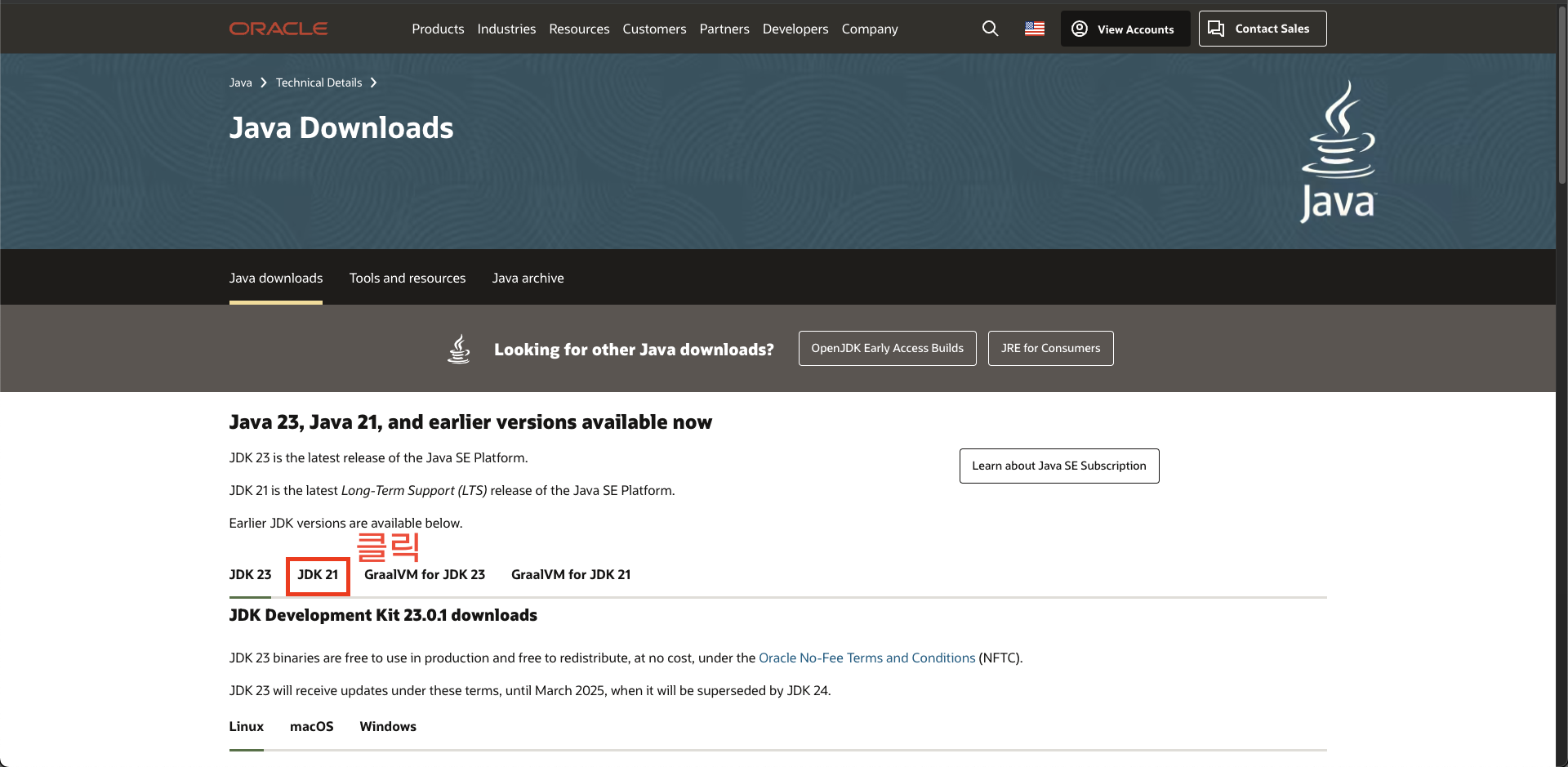Select the Windows platform tab

388,726
